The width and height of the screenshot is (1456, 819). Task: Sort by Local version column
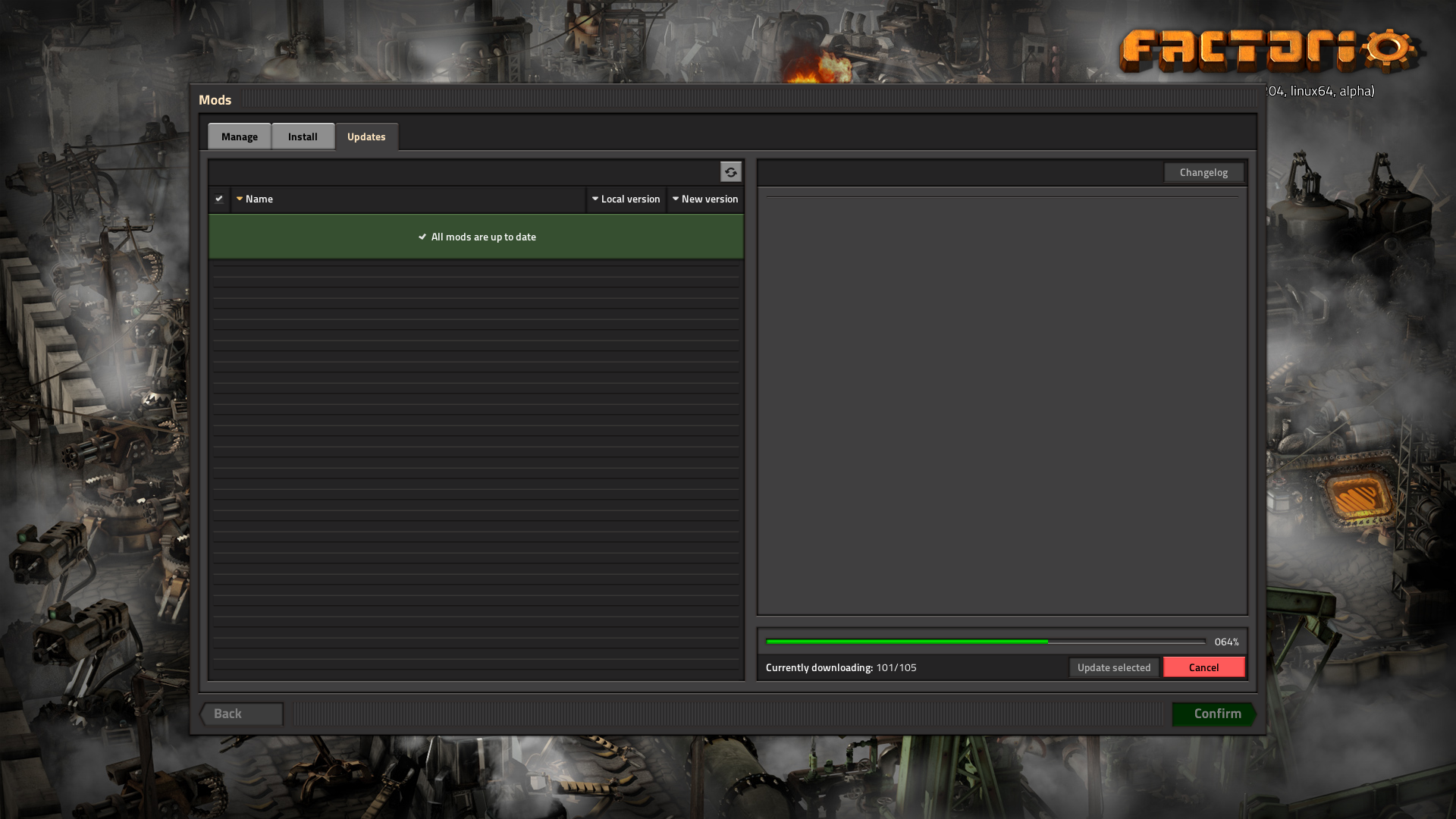(x=626, y=199)
